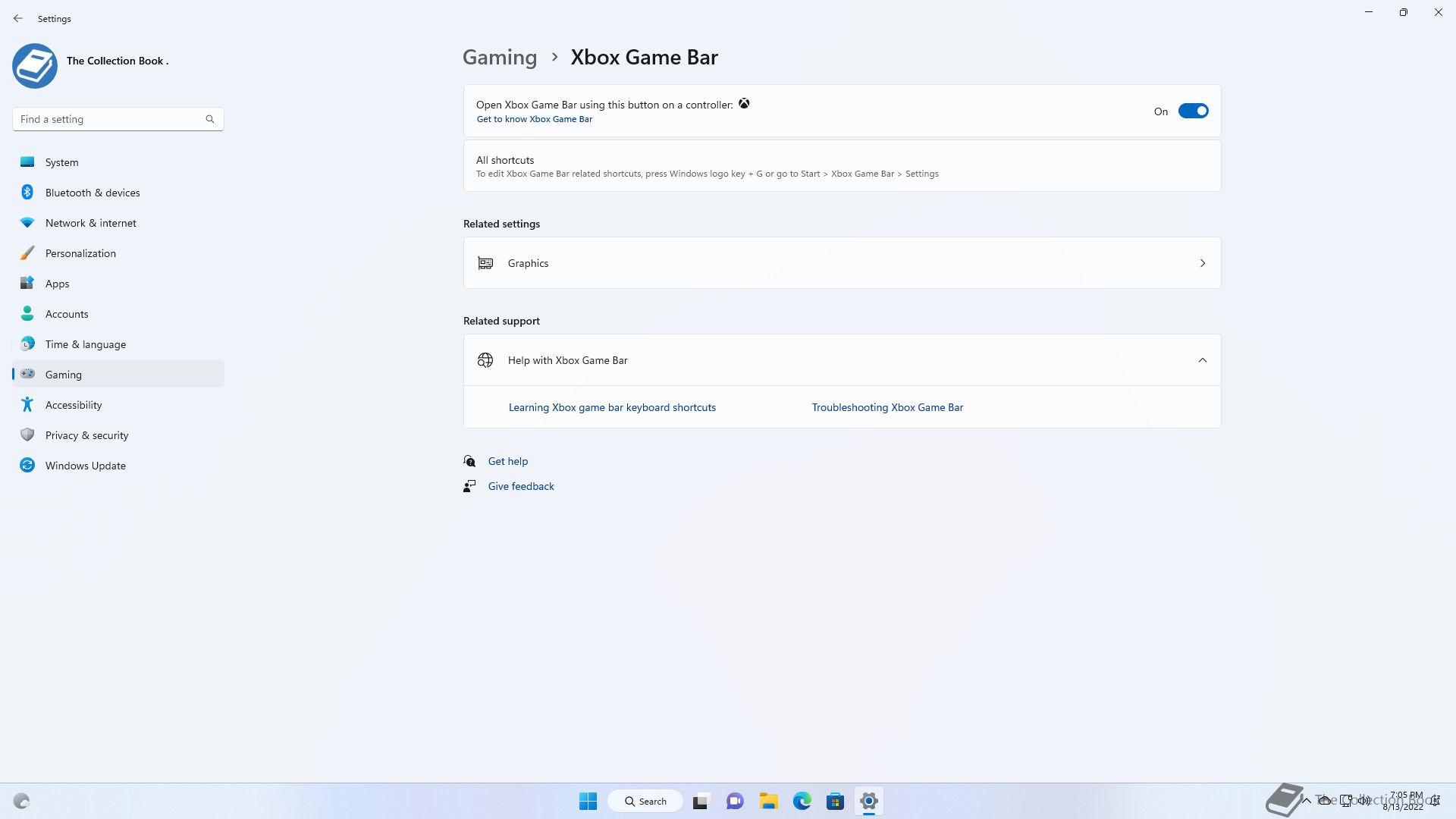Open Learning Xbox game bar keyboard shortcuts link
1456x819 pixels.
coord(612,407)
